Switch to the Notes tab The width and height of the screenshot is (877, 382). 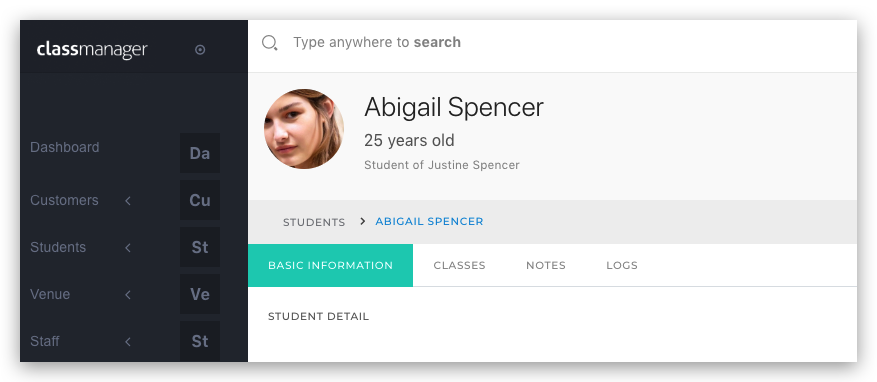[546, 265]
